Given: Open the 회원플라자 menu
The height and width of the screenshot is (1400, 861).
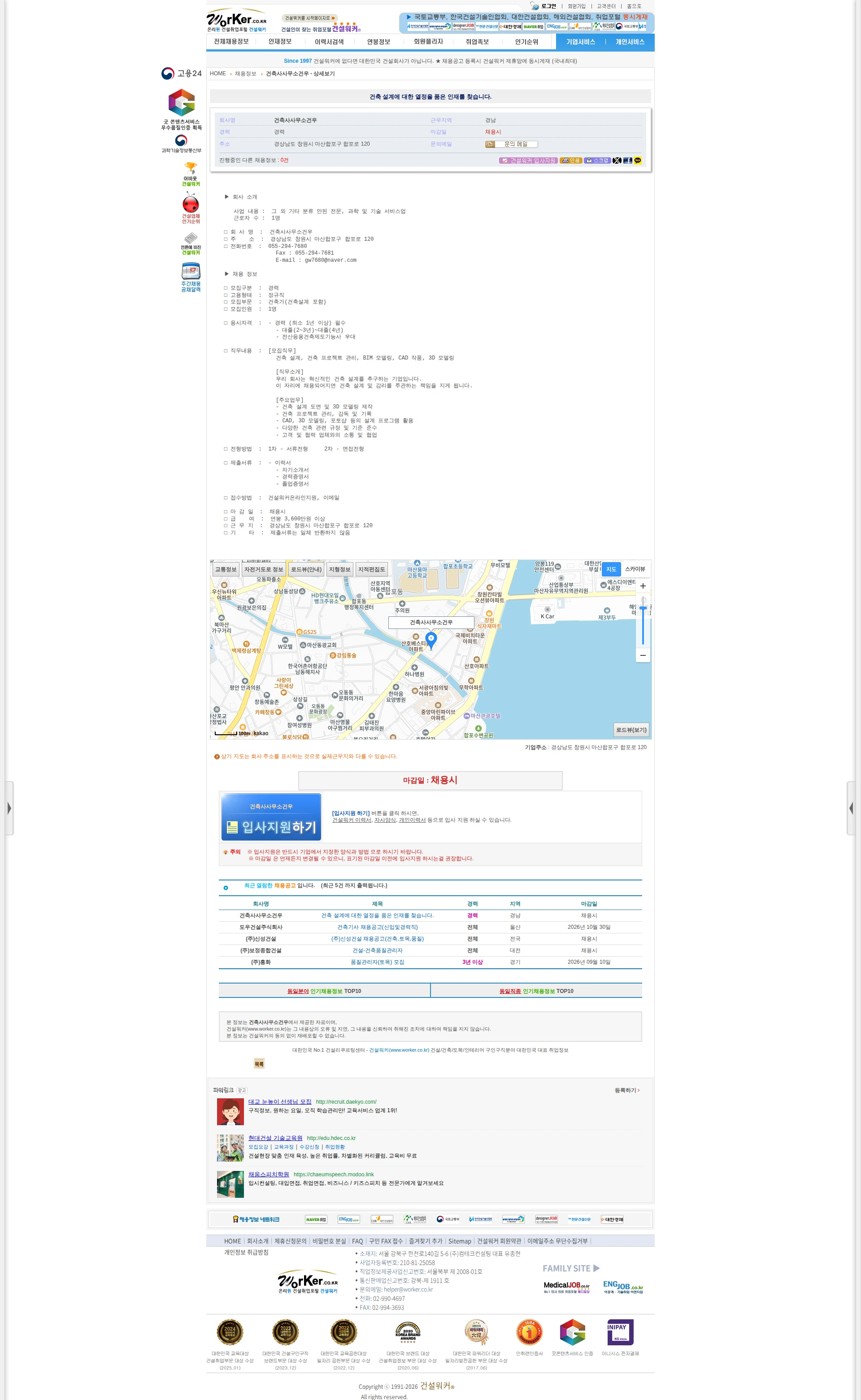Looking at the screenshot, I should (428, 42).
